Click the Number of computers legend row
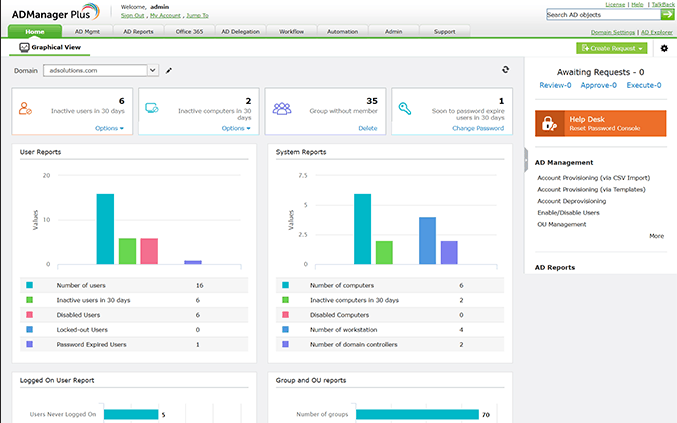This screenshot has width=677, height=423. (390, 285)
